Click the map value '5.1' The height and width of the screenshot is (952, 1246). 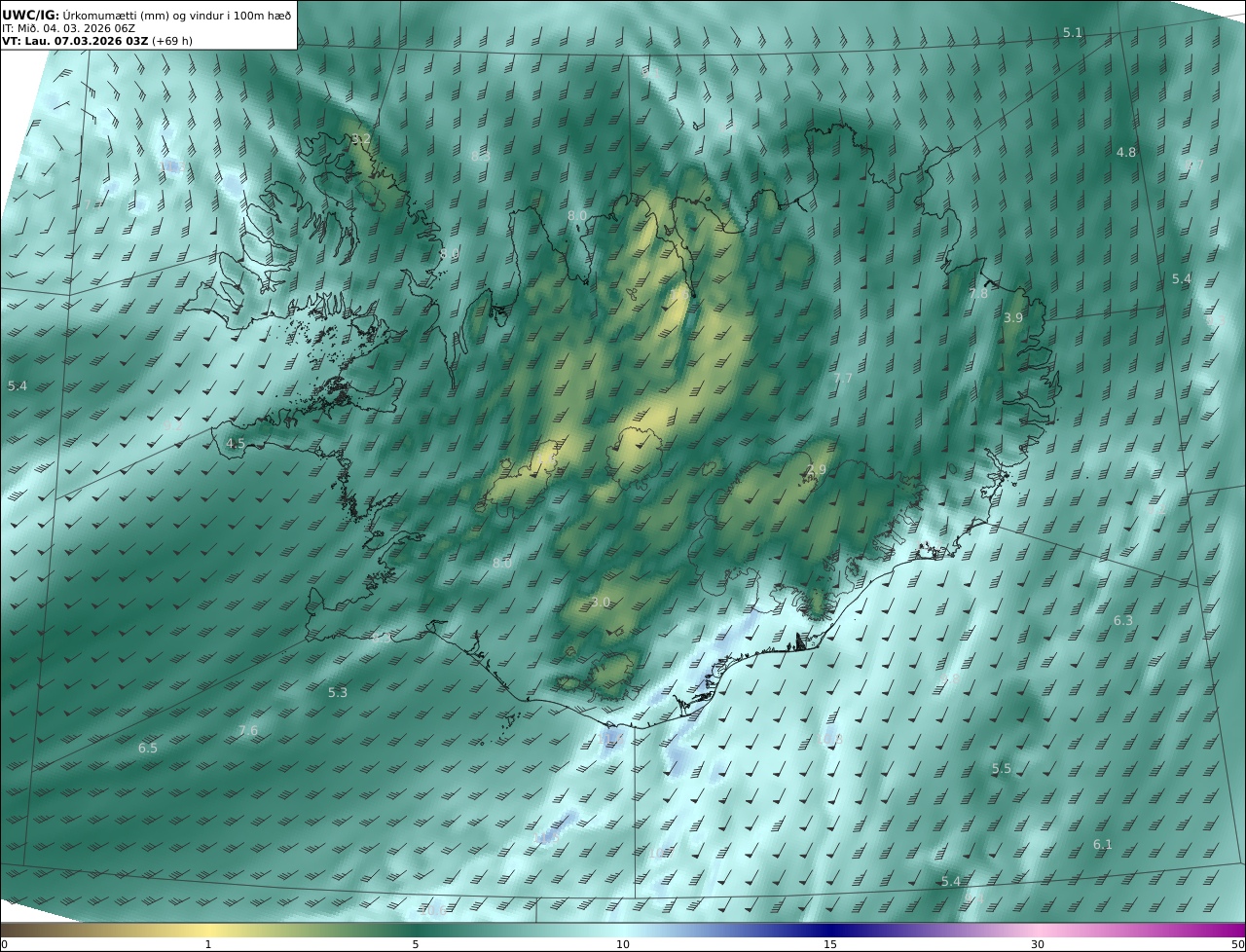pos(1072,33)
